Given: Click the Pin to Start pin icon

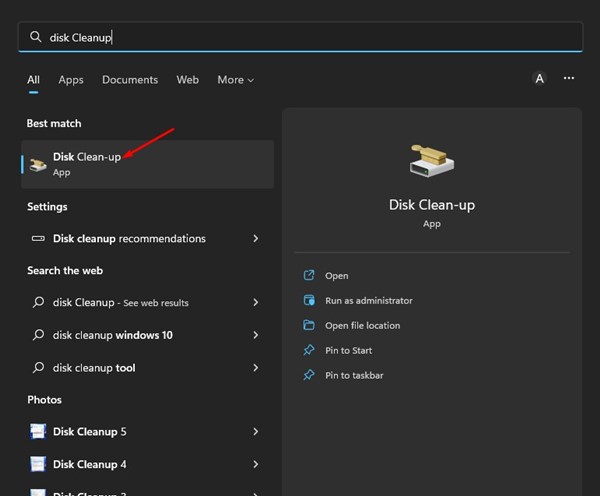Looking at the screenshot, I should tap(309, 350).
